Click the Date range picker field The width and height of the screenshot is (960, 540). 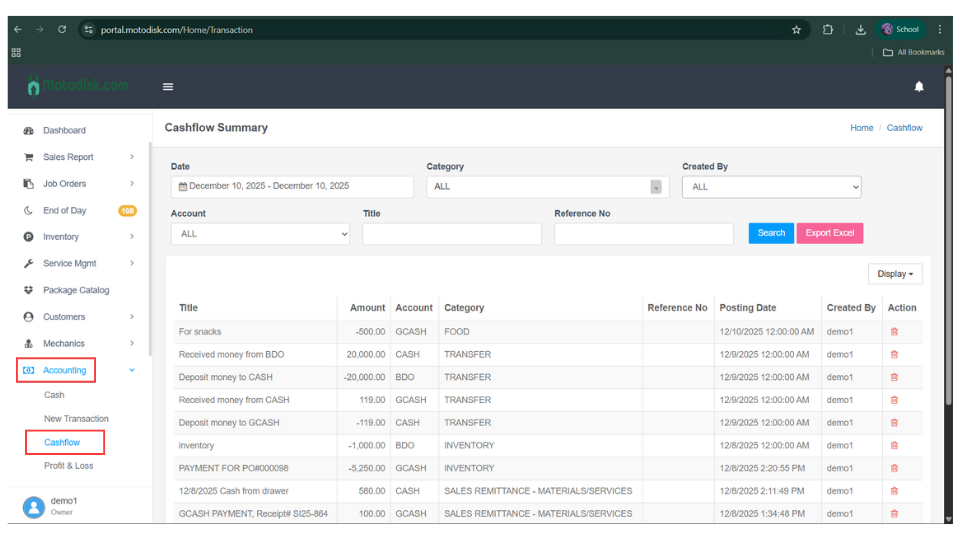pyautogui.click(x=292, y=187)
